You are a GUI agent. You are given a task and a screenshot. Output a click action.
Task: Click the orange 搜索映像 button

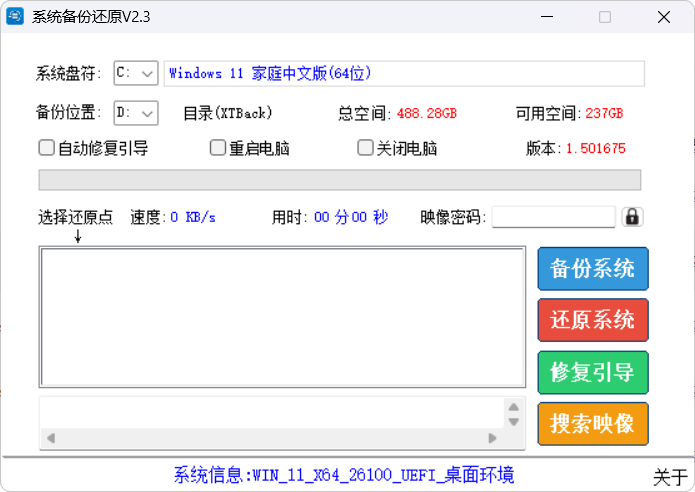pyautogui.click(x=593, y=424)
